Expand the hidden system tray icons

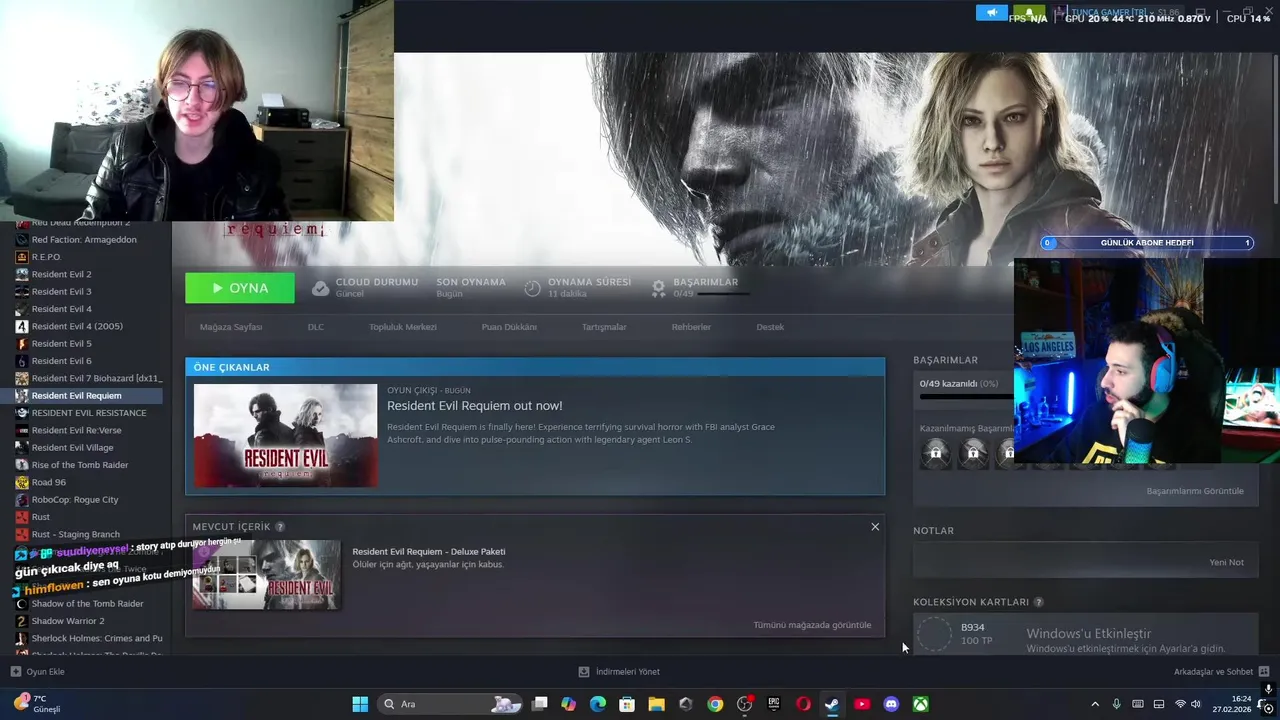click(x=1095, y=704)
